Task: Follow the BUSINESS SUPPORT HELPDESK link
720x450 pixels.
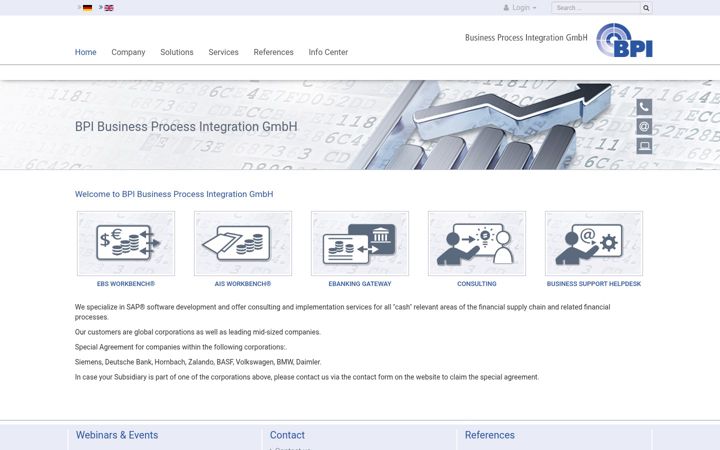Action: coord(594,284)
